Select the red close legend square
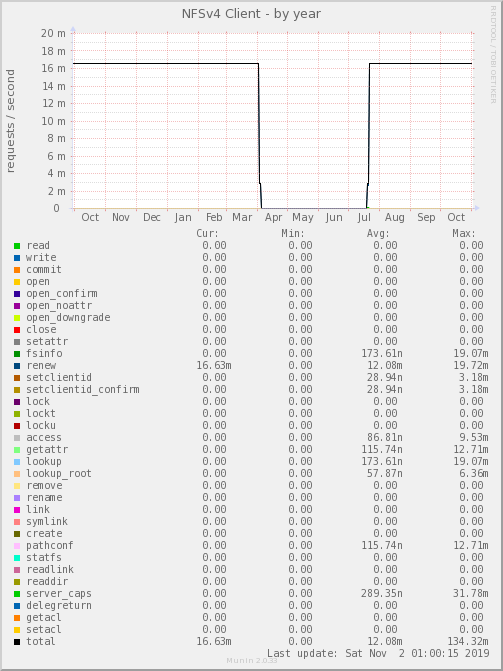The image size is (503, 671). tap(17, 330)
